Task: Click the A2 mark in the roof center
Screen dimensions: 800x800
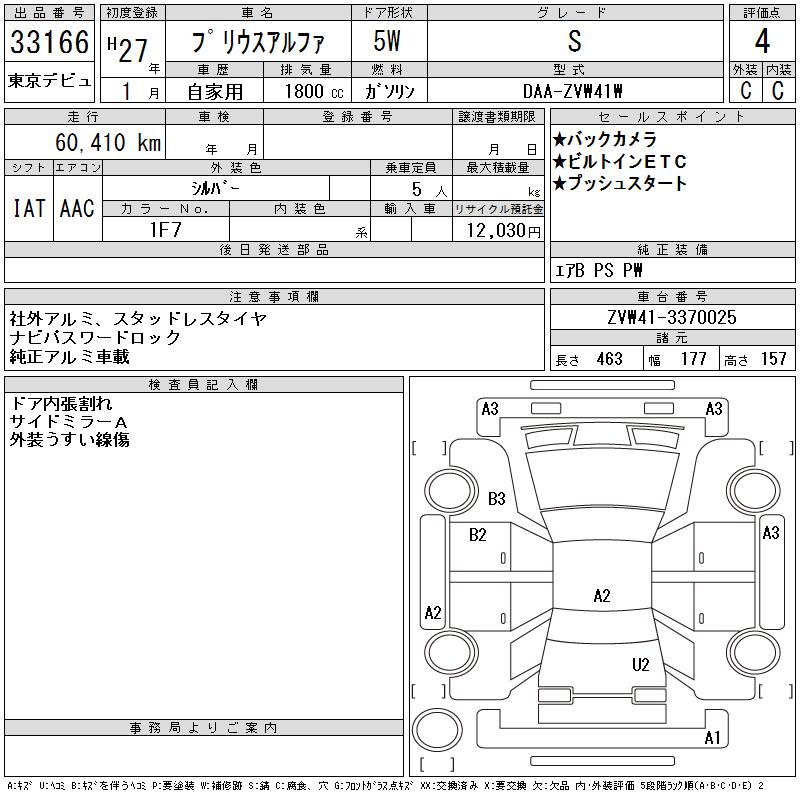Action: (601, 596)
